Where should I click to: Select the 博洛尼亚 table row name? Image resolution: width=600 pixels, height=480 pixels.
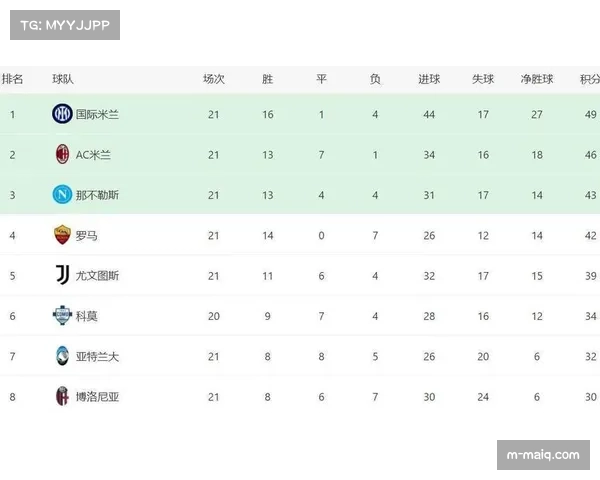point(97,396)
